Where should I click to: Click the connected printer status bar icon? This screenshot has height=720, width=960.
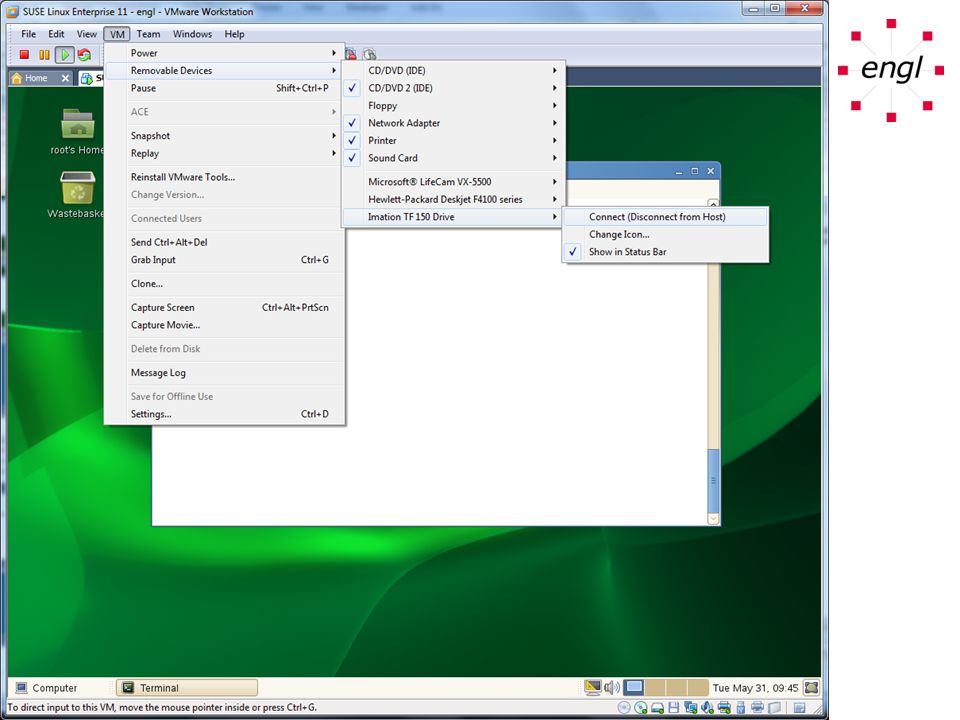(724, 707)
